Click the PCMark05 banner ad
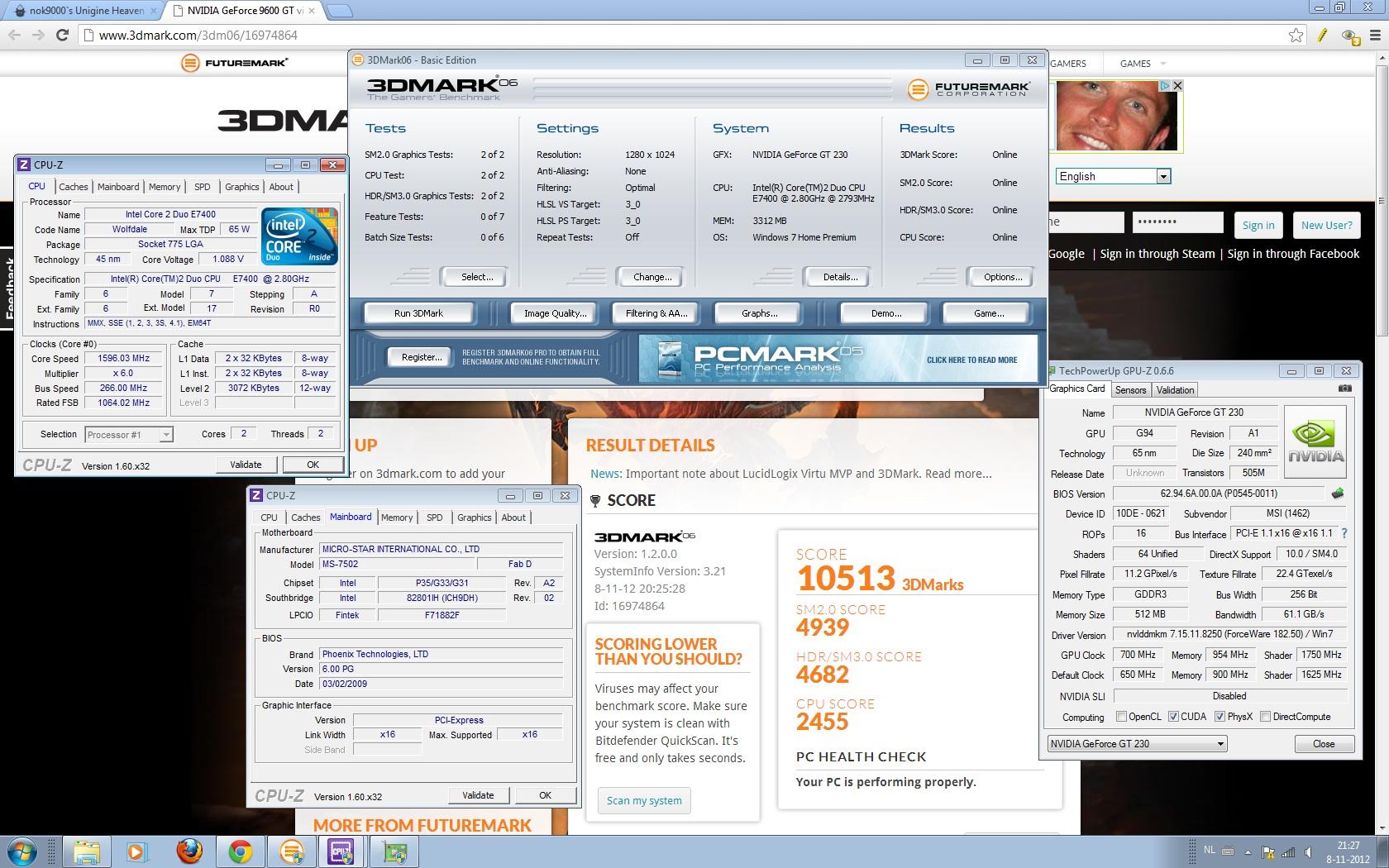 click(838, 358)
